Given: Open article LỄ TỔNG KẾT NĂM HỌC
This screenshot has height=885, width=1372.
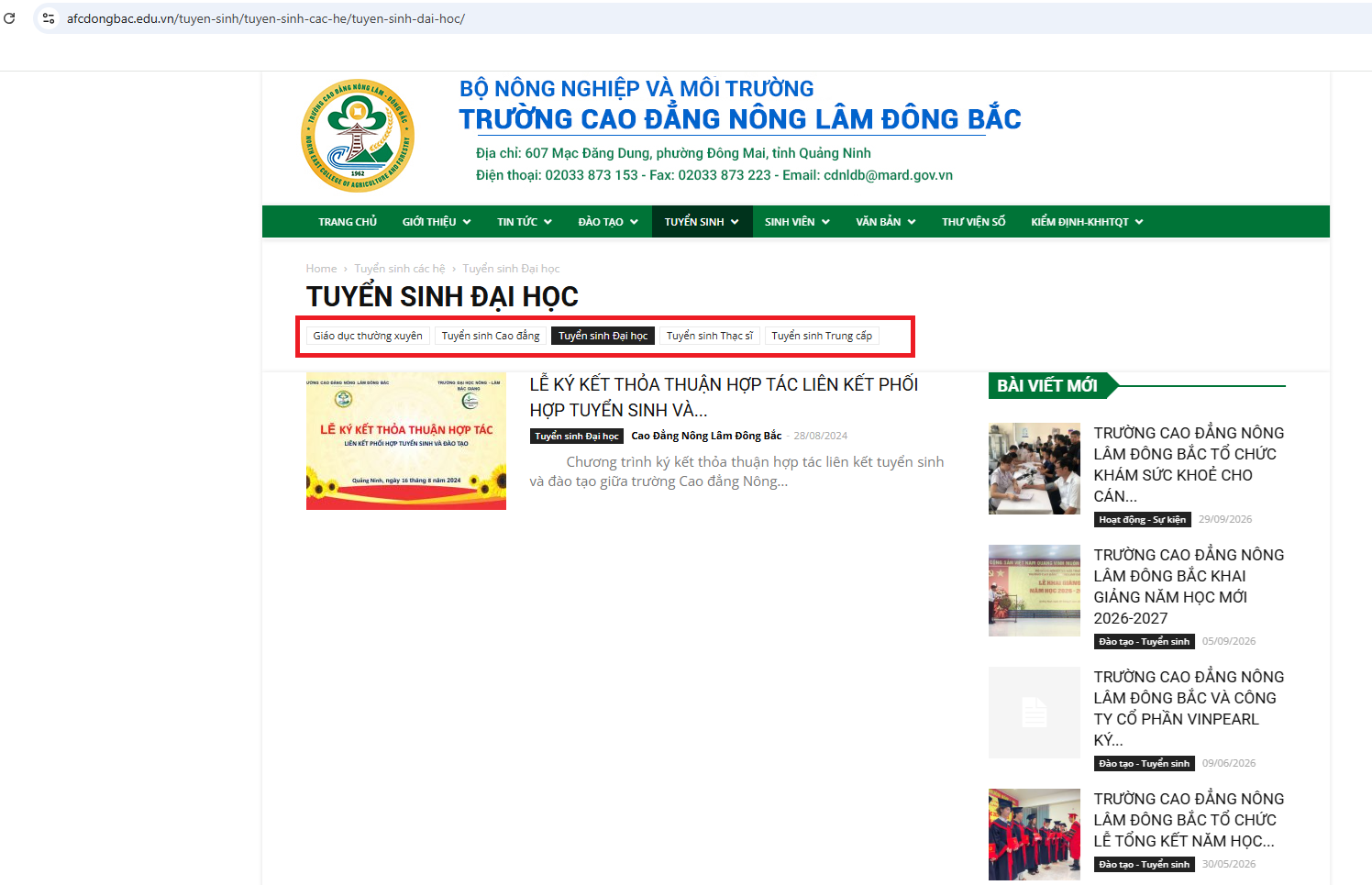Looking at the screenshot, I should click(x=1189, y=820).
